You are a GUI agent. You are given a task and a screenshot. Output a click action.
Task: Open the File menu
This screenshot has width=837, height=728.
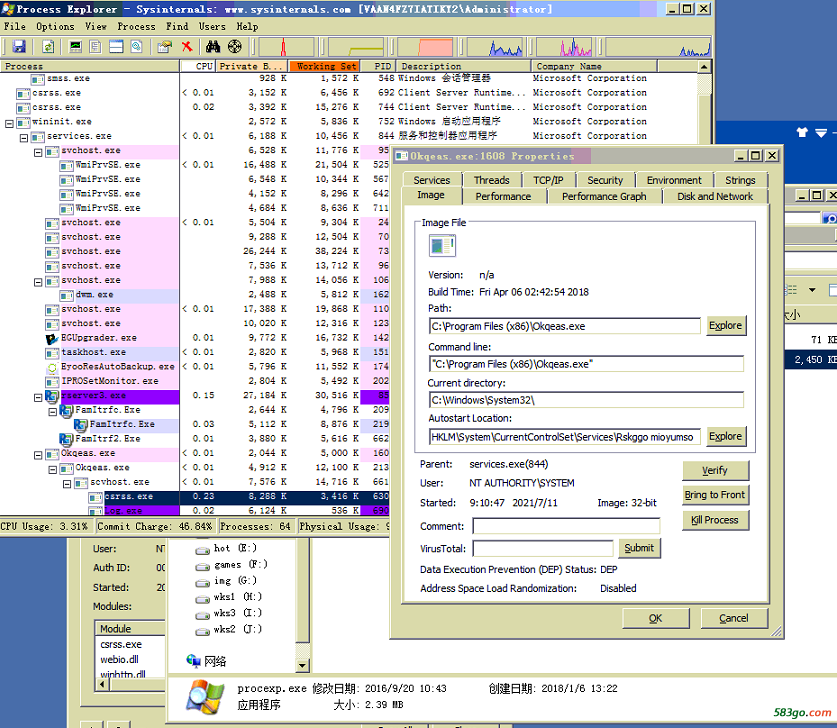tap(15, 27)
